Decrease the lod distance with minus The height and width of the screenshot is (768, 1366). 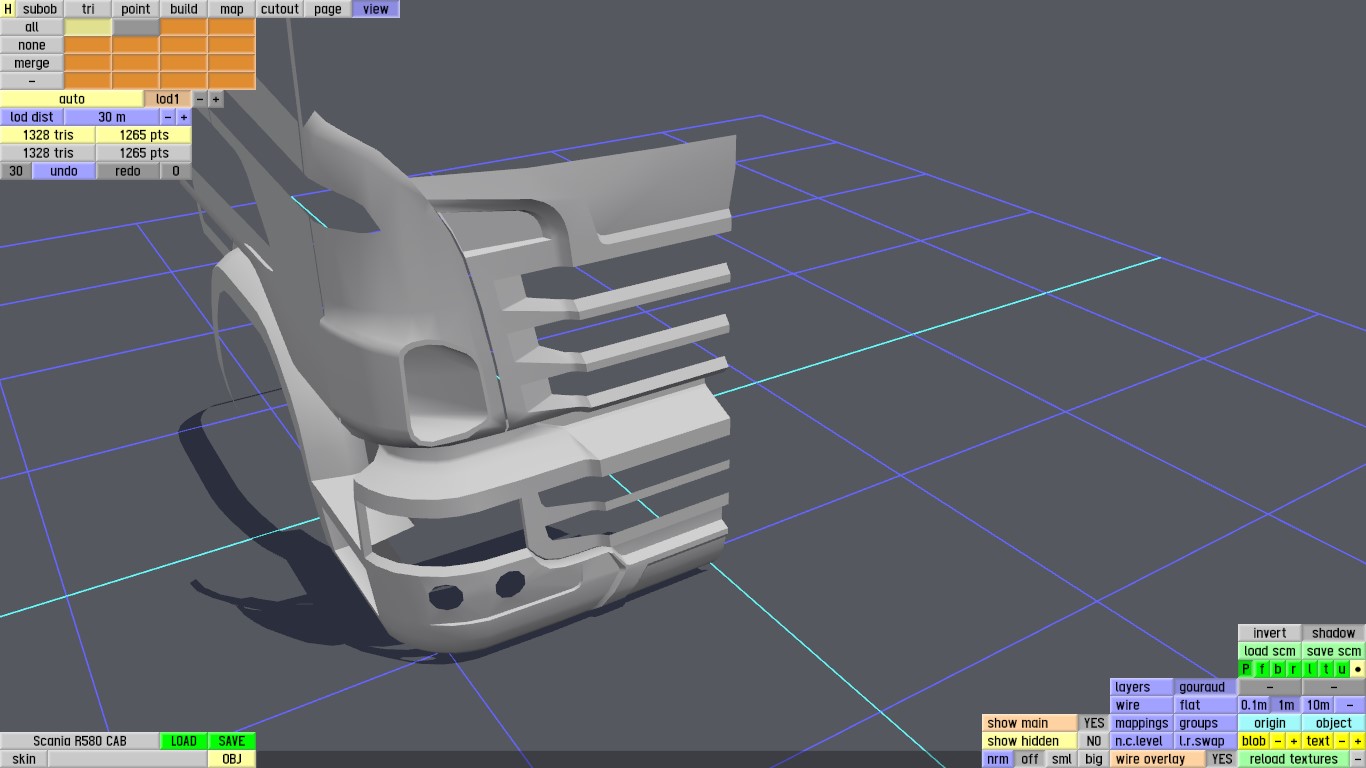pos(168,117)
